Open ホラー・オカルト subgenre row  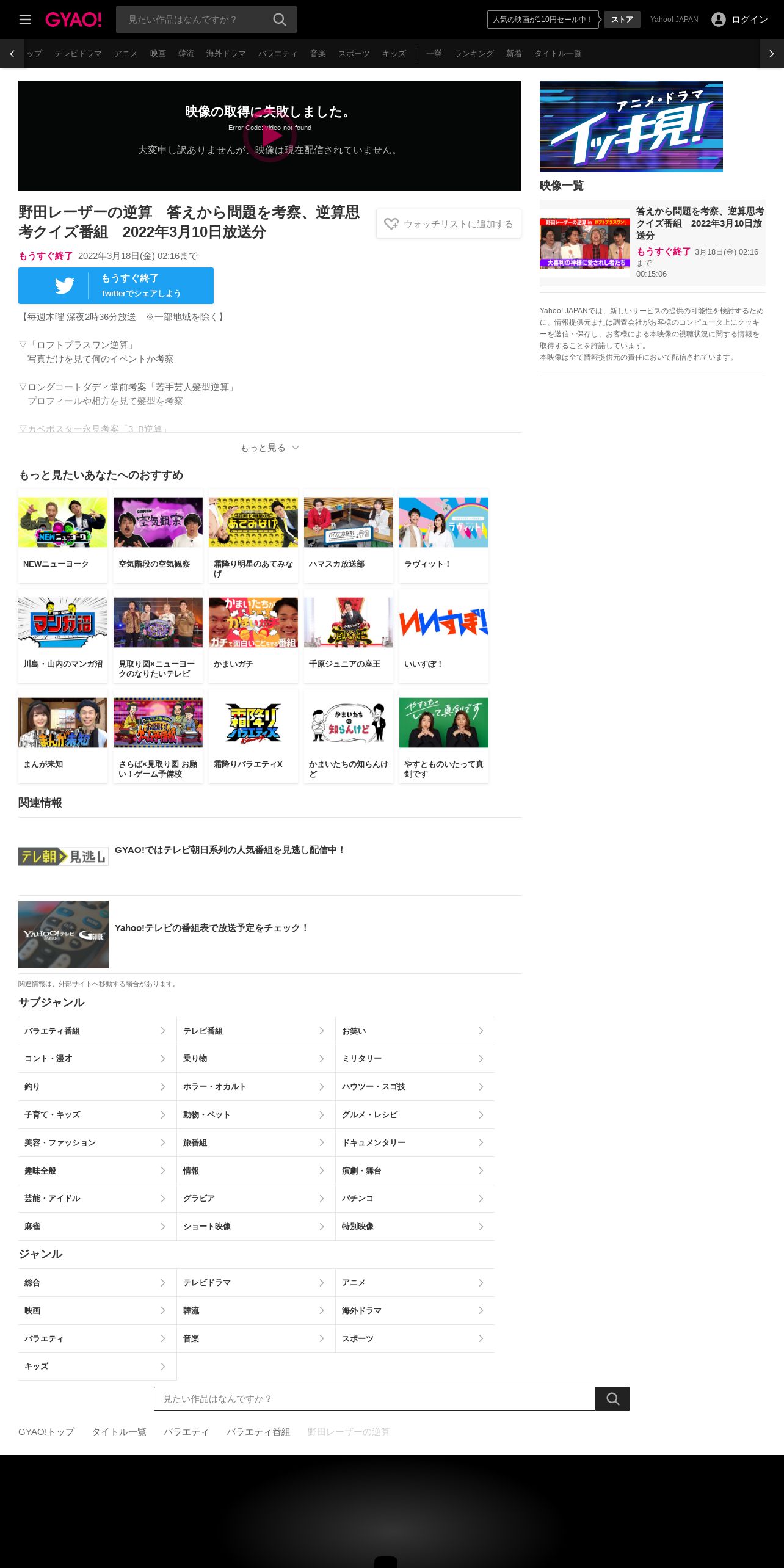[x=256, y=1087]
